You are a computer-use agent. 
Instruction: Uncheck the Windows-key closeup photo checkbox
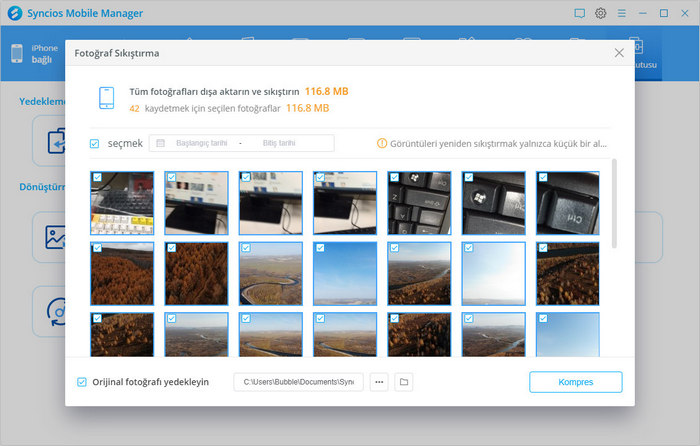pos(469,177)
